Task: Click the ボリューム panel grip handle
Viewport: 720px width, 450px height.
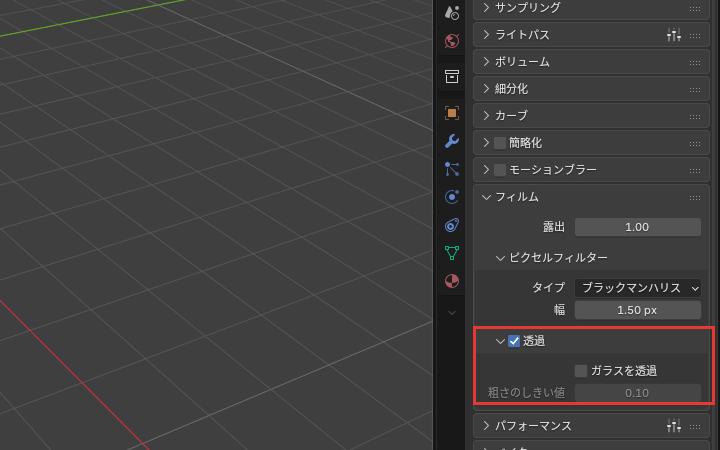Action: click(695, 62)
